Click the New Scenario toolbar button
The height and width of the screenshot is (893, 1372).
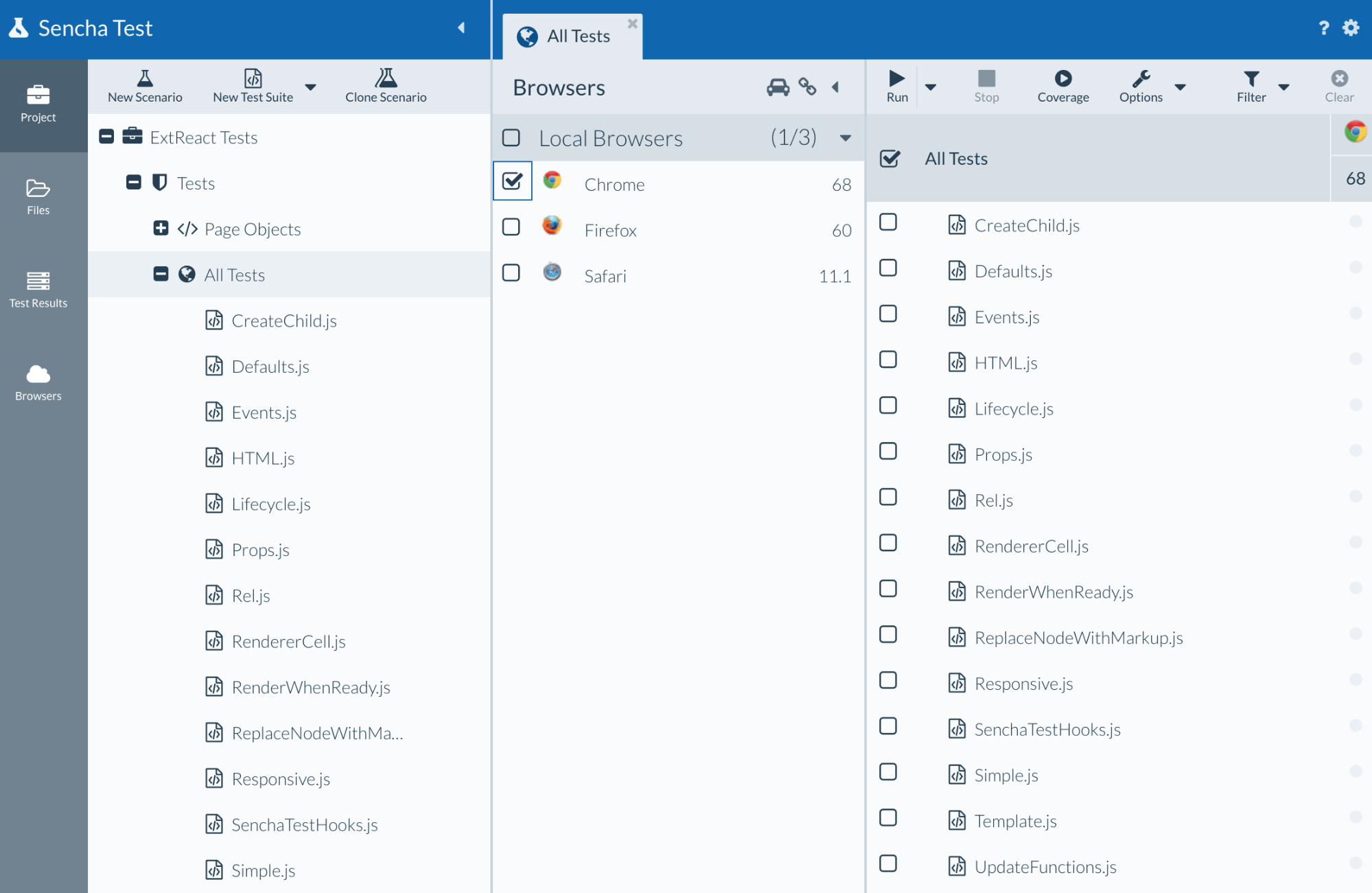[145, 86]
